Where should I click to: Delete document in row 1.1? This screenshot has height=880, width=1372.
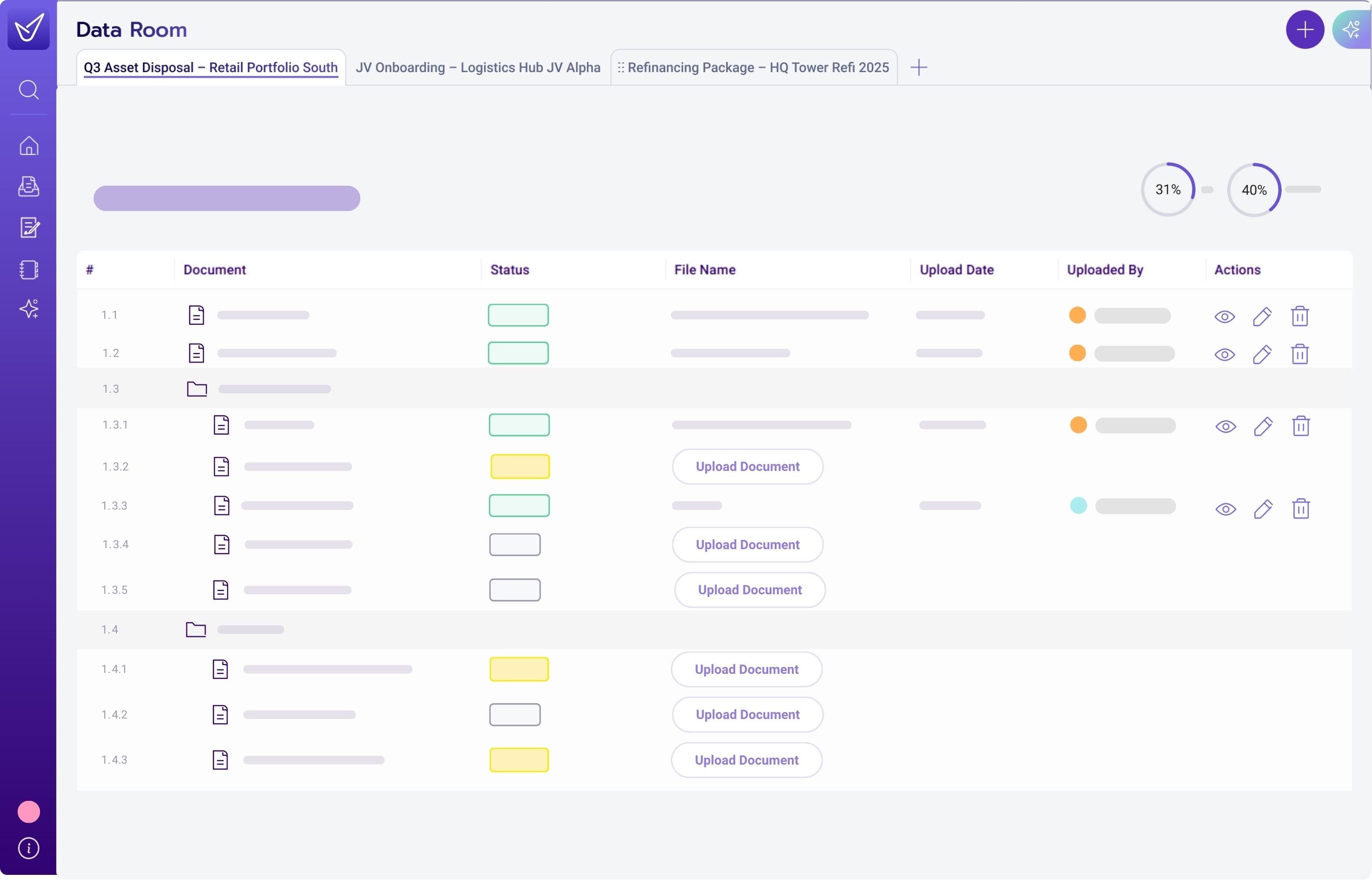pos(1300,316)
